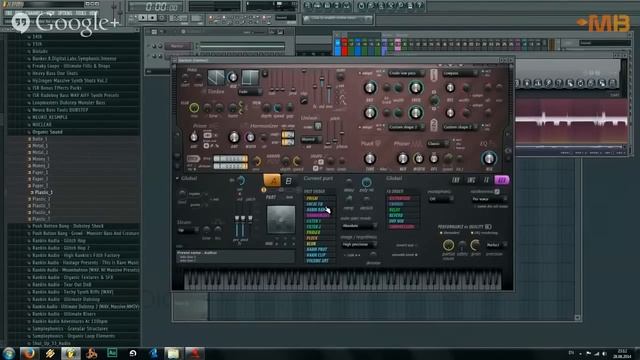Image resolution: width=640 pixels, height=360 pixels.
Task: Click the yellow patcher voices knob
Action: (448, 245)
